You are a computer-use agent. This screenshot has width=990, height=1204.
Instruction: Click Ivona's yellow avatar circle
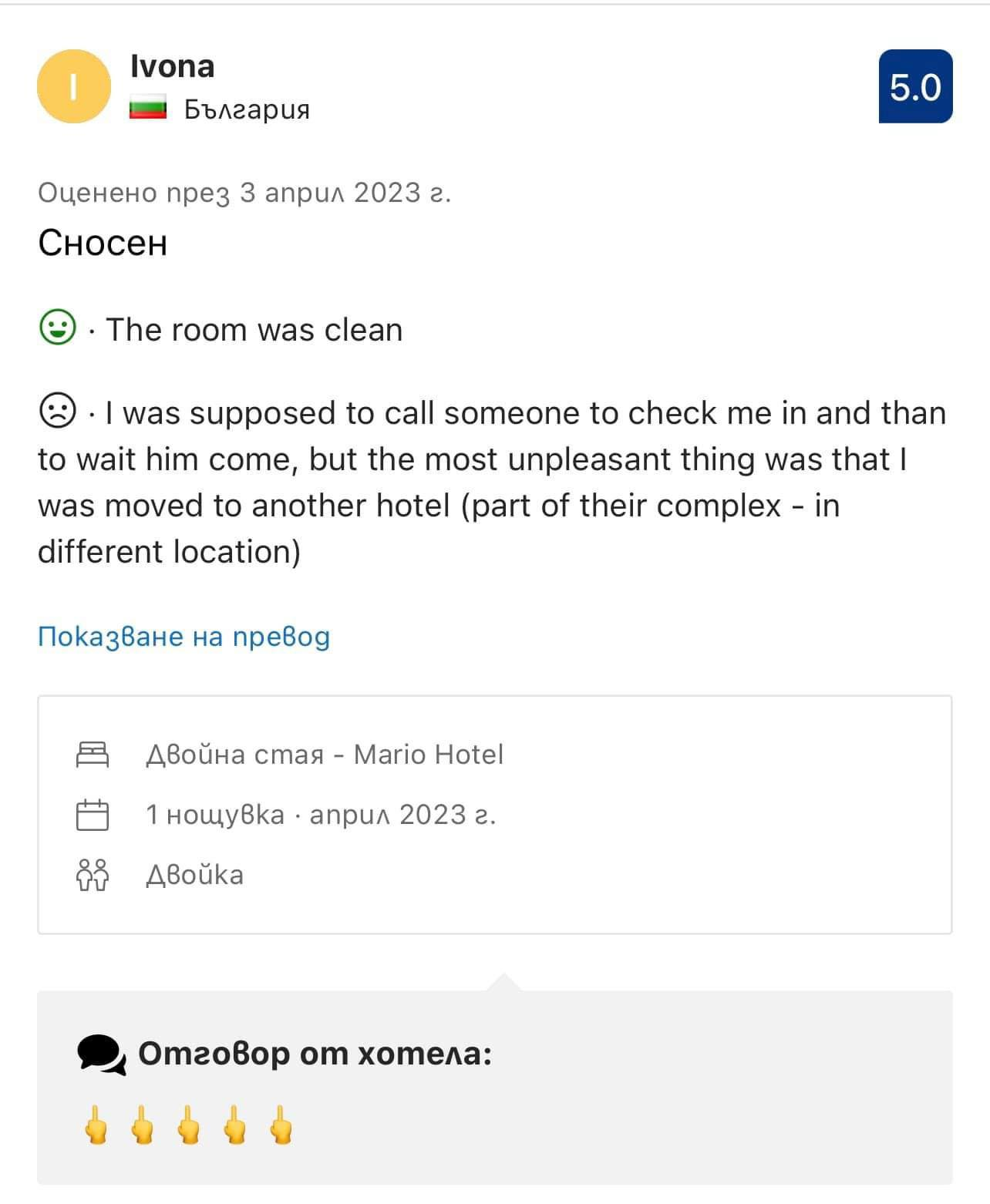coord(74,86)
